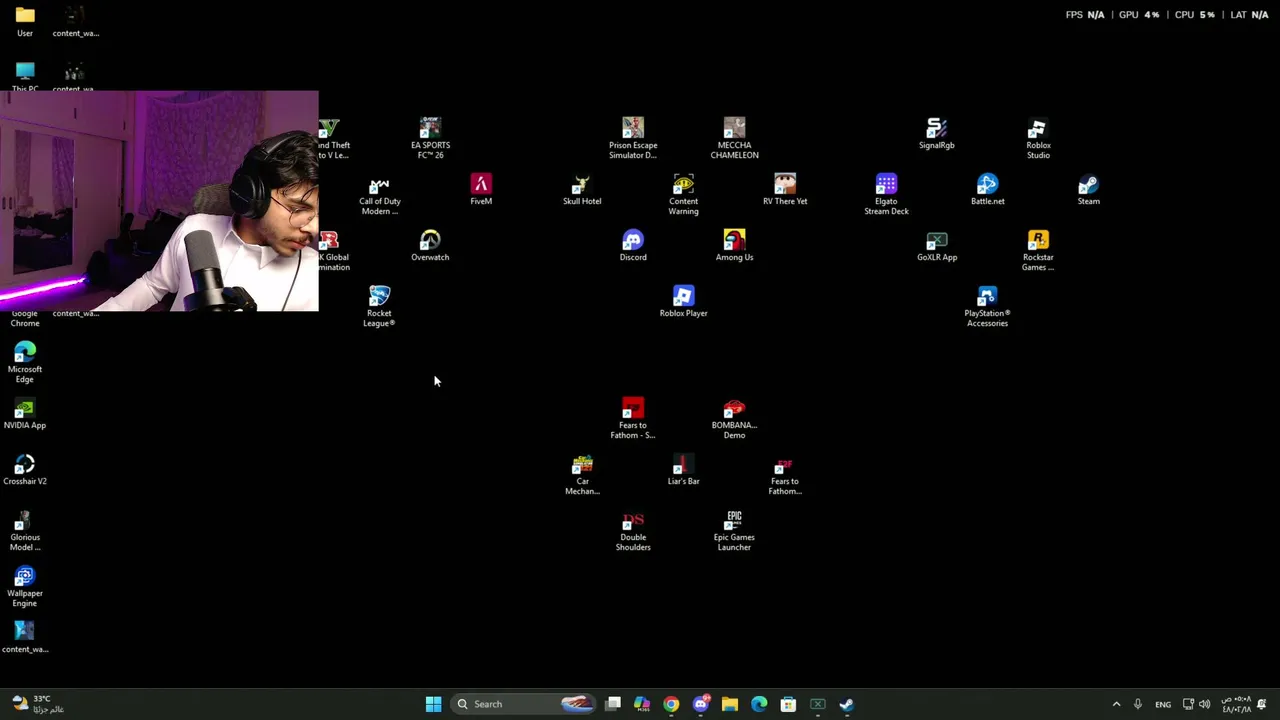
Task: Click the Glorious Model desktop icon
Action: click(x=25, y=530)
